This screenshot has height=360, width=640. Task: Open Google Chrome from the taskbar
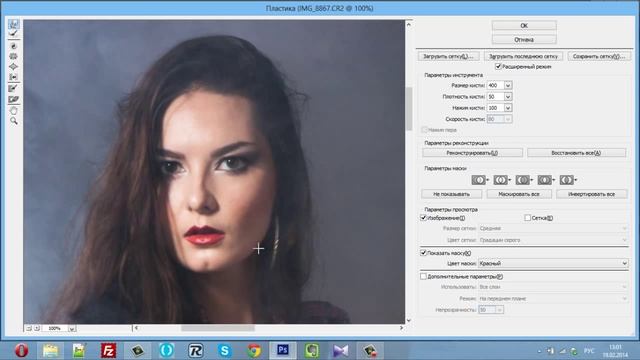pyautogui.click(x=254, y=351)
